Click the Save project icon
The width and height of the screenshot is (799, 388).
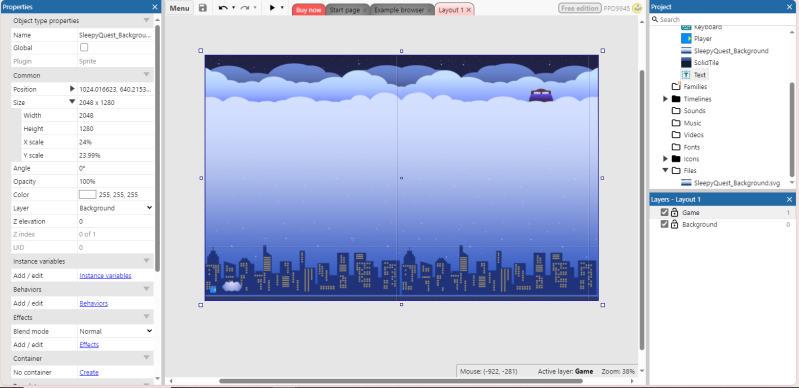[203, 8]
